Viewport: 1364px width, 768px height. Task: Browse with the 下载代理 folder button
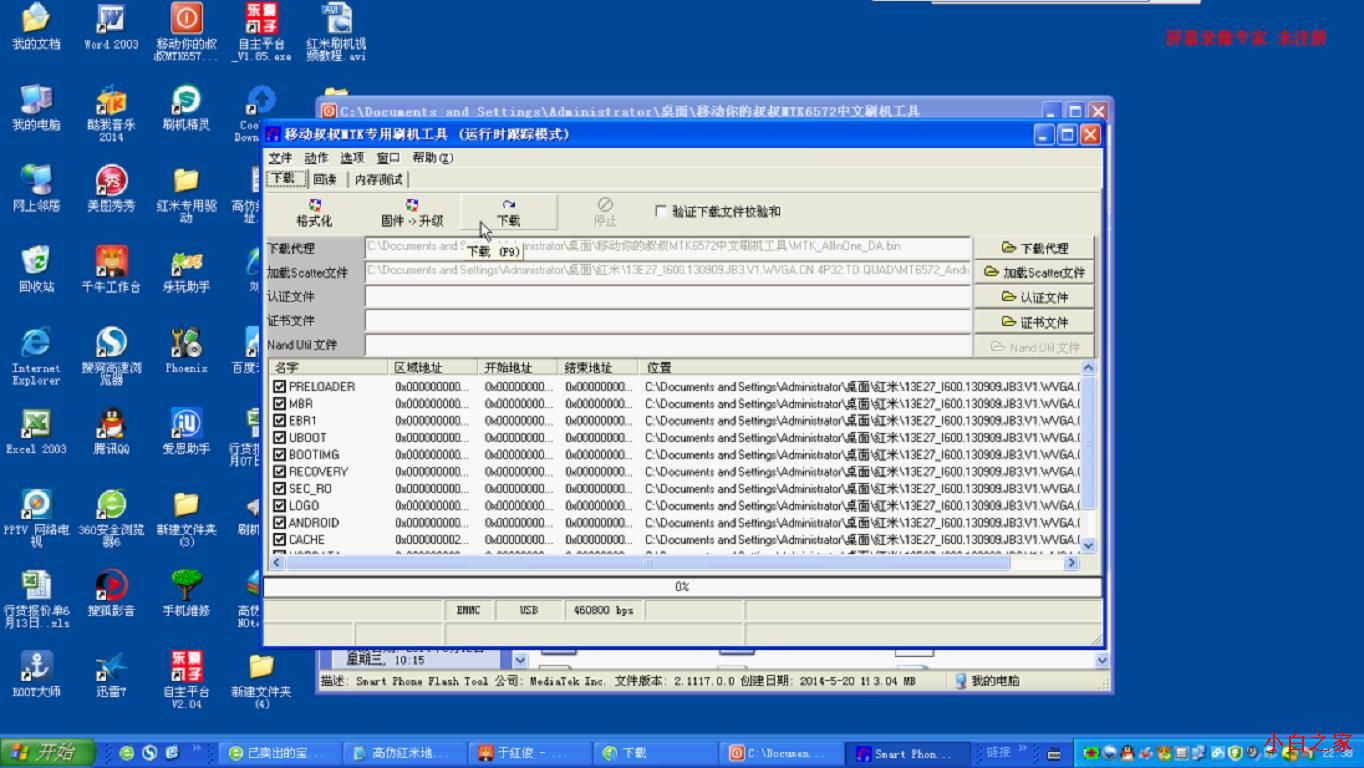(x=1034, y=248)
